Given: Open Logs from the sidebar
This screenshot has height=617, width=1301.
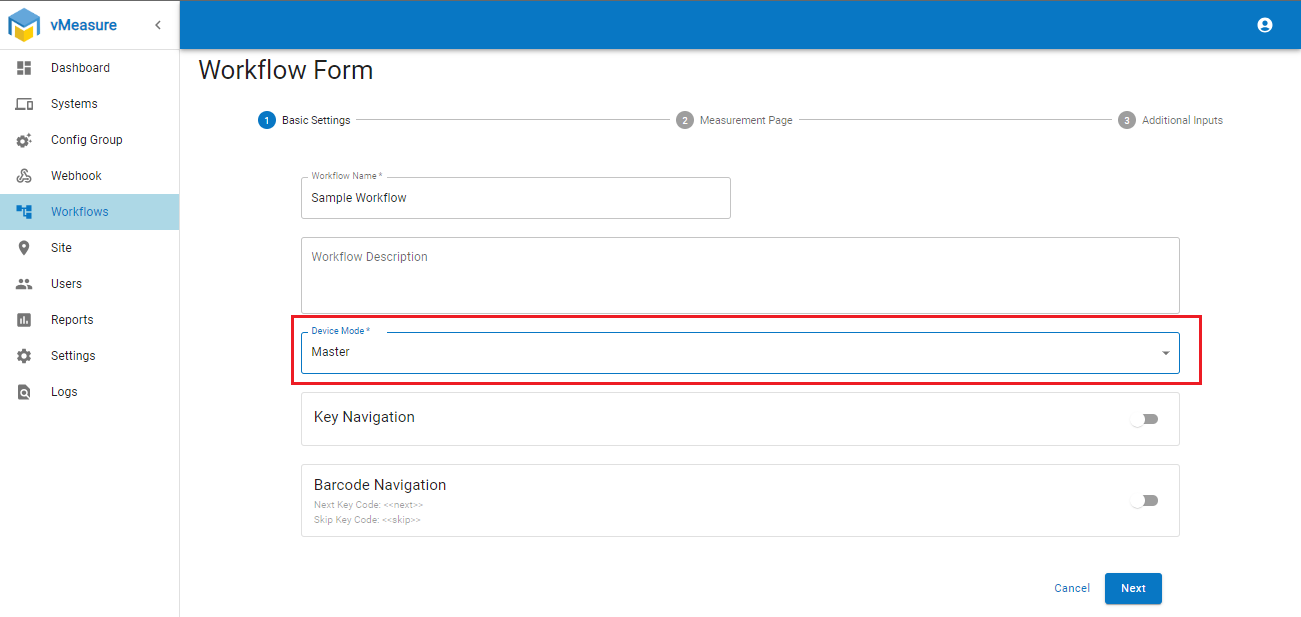Looking at the screenshot, I should click(90, 392).
